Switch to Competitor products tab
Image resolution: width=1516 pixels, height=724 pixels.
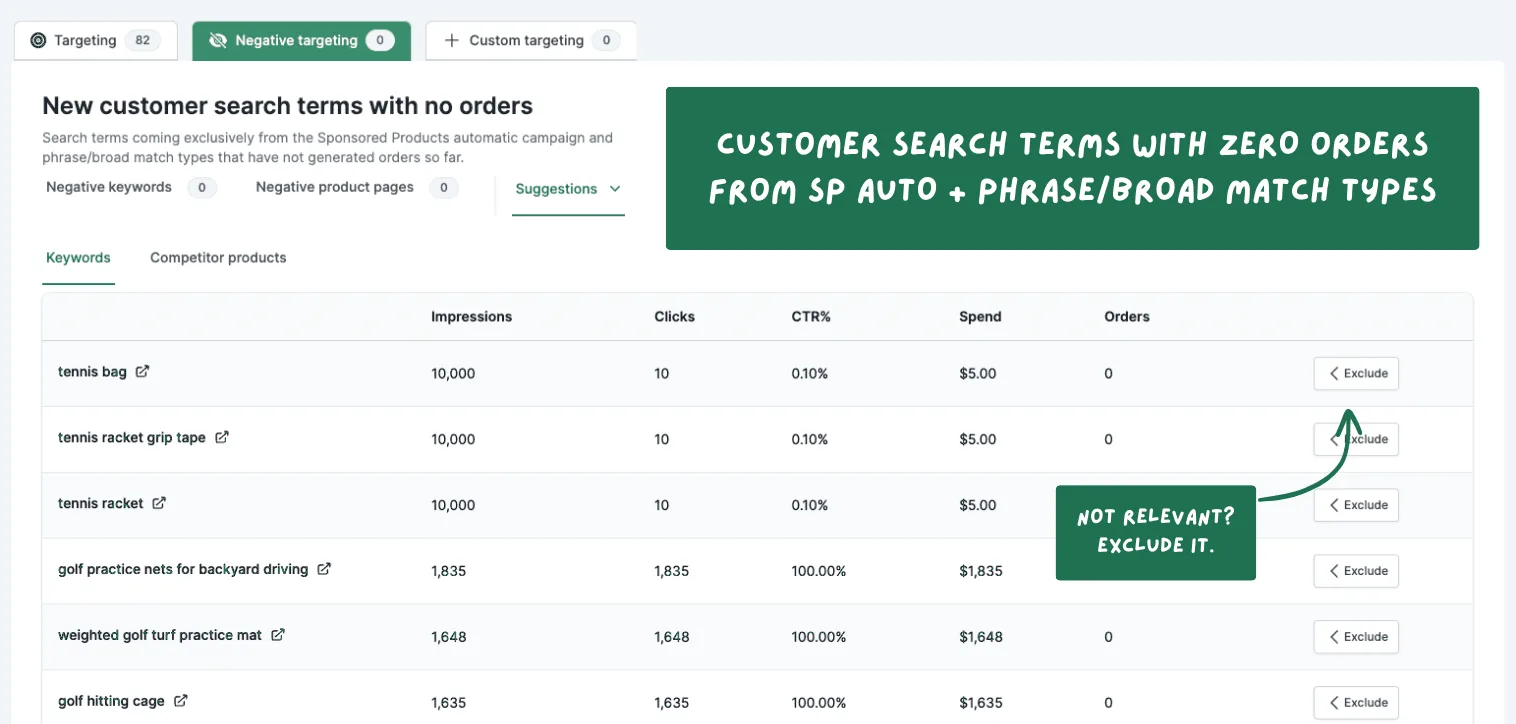pyautogui.click(x=218, y=258)
